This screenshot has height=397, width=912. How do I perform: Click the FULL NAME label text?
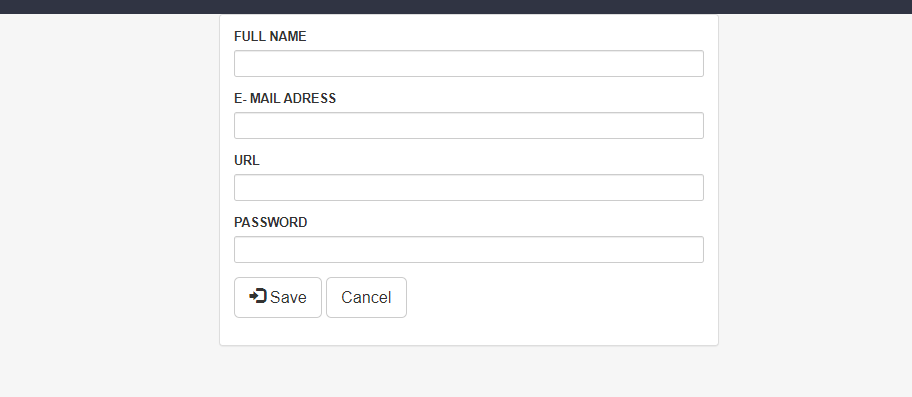(270, 37)
